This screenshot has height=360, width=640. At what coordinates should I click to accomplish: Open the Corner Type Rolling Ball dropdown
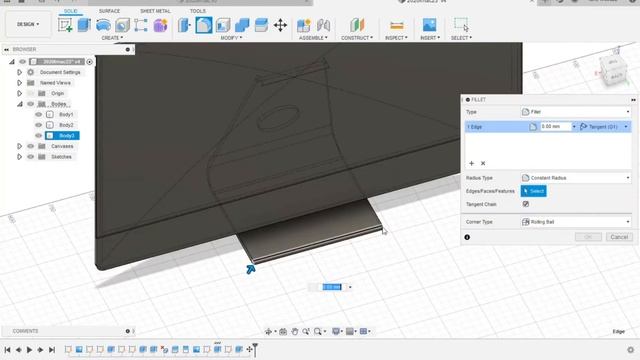[x=576, y=222]
